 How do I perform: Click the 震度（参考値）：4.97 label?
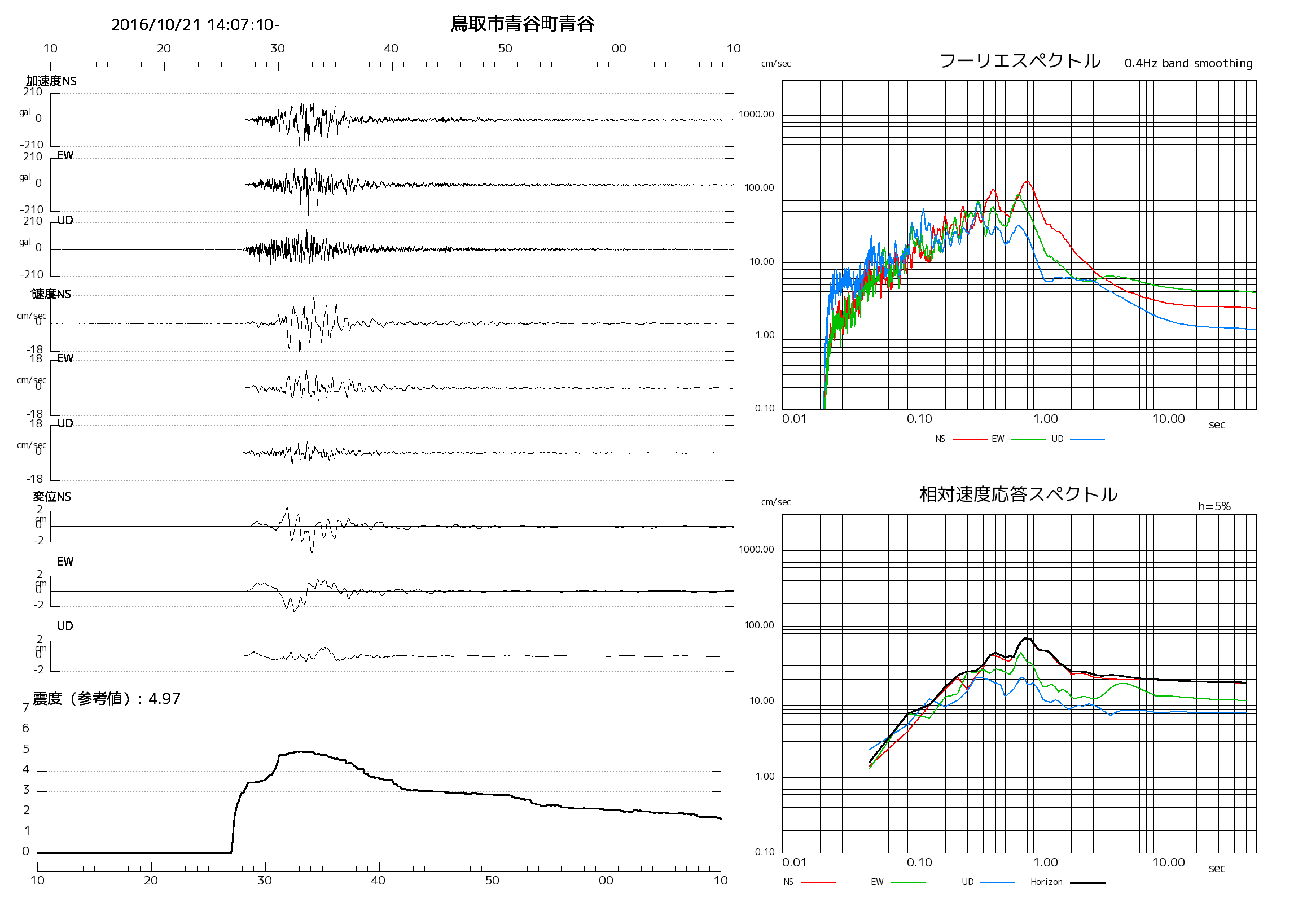coord(107,699)
